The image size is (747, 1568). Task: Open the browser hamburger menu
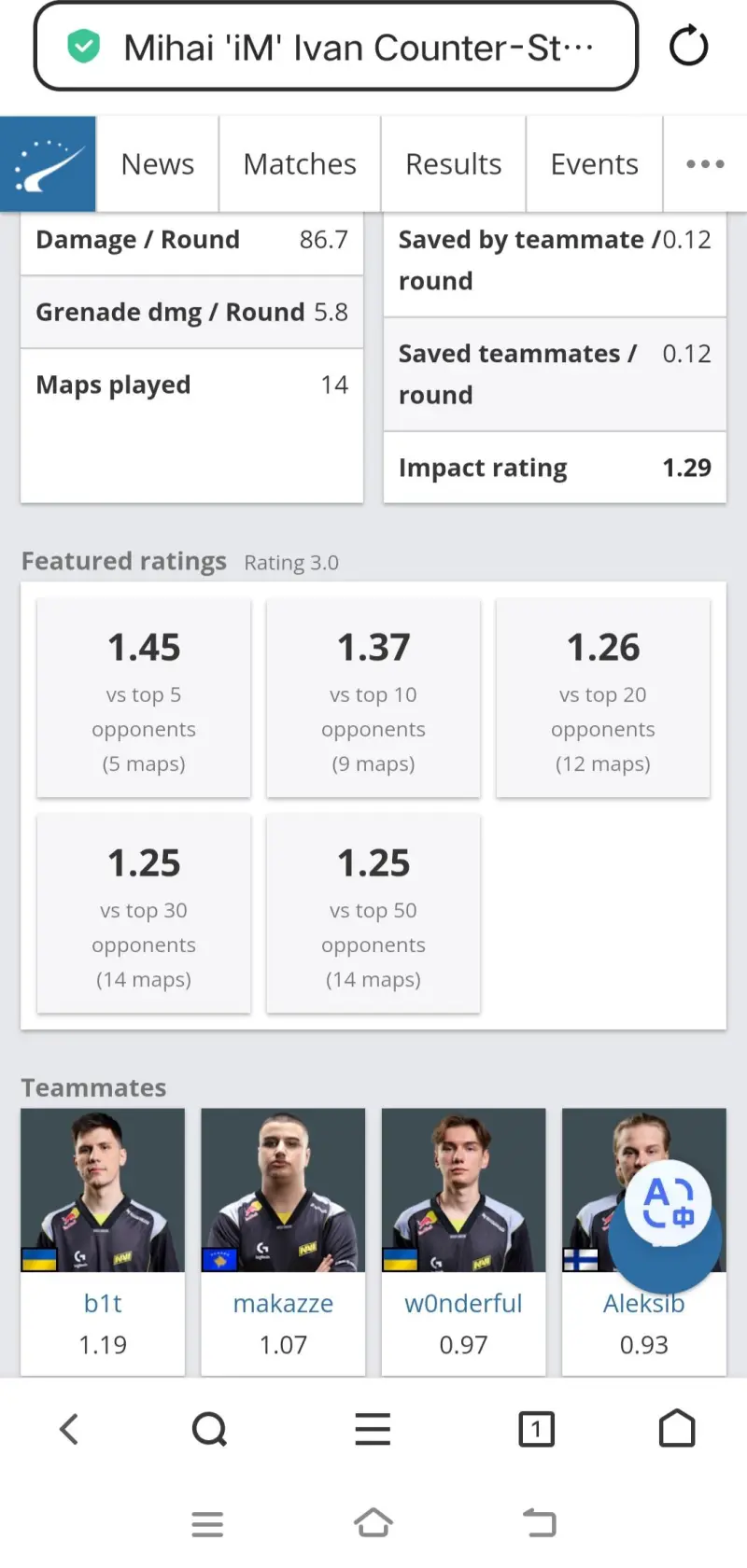(x=373, y=1429)
